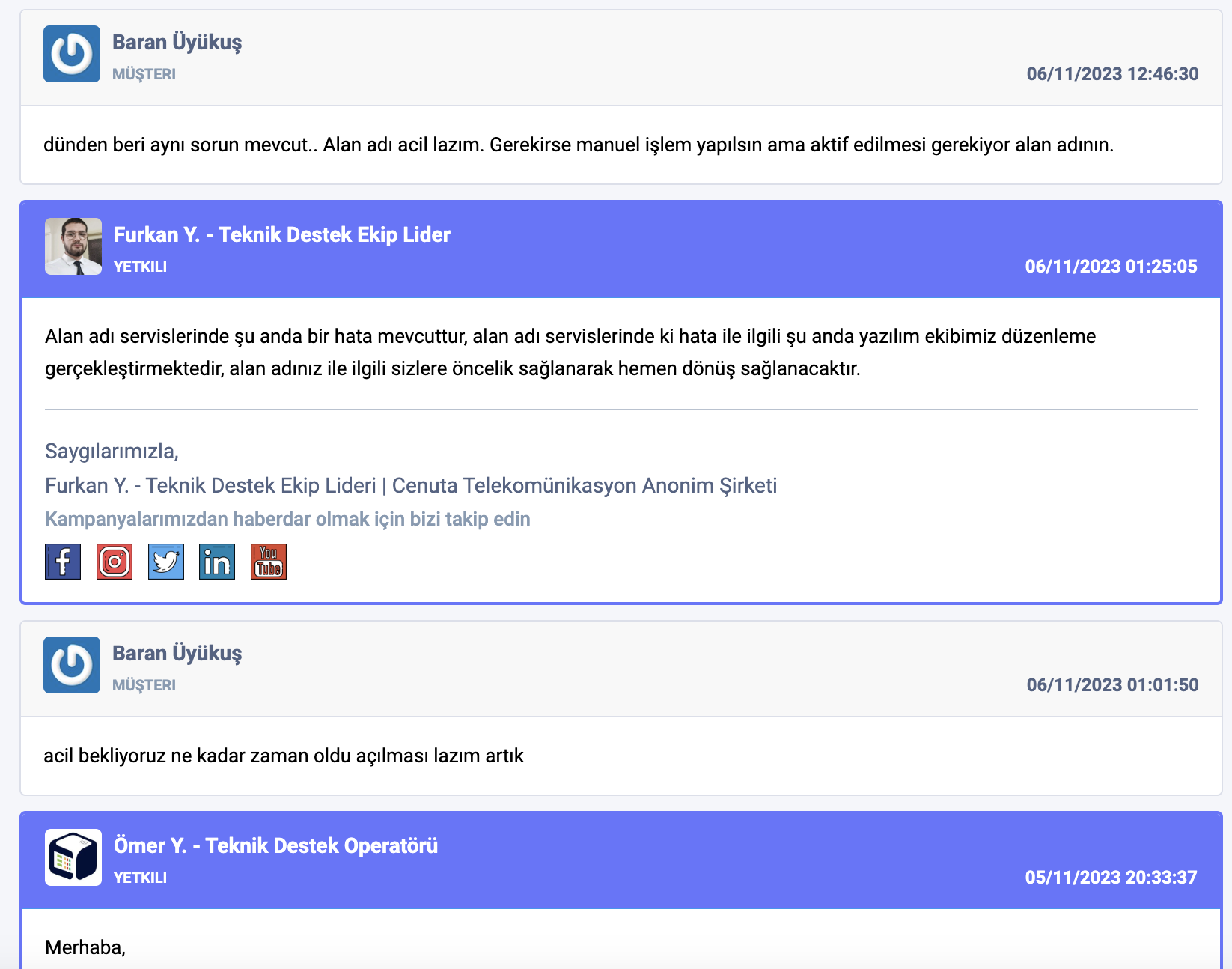Click the YETKILI label under Furkan Y.
This screenshot has height=969, width=1232.
click(x=140, y=267)
